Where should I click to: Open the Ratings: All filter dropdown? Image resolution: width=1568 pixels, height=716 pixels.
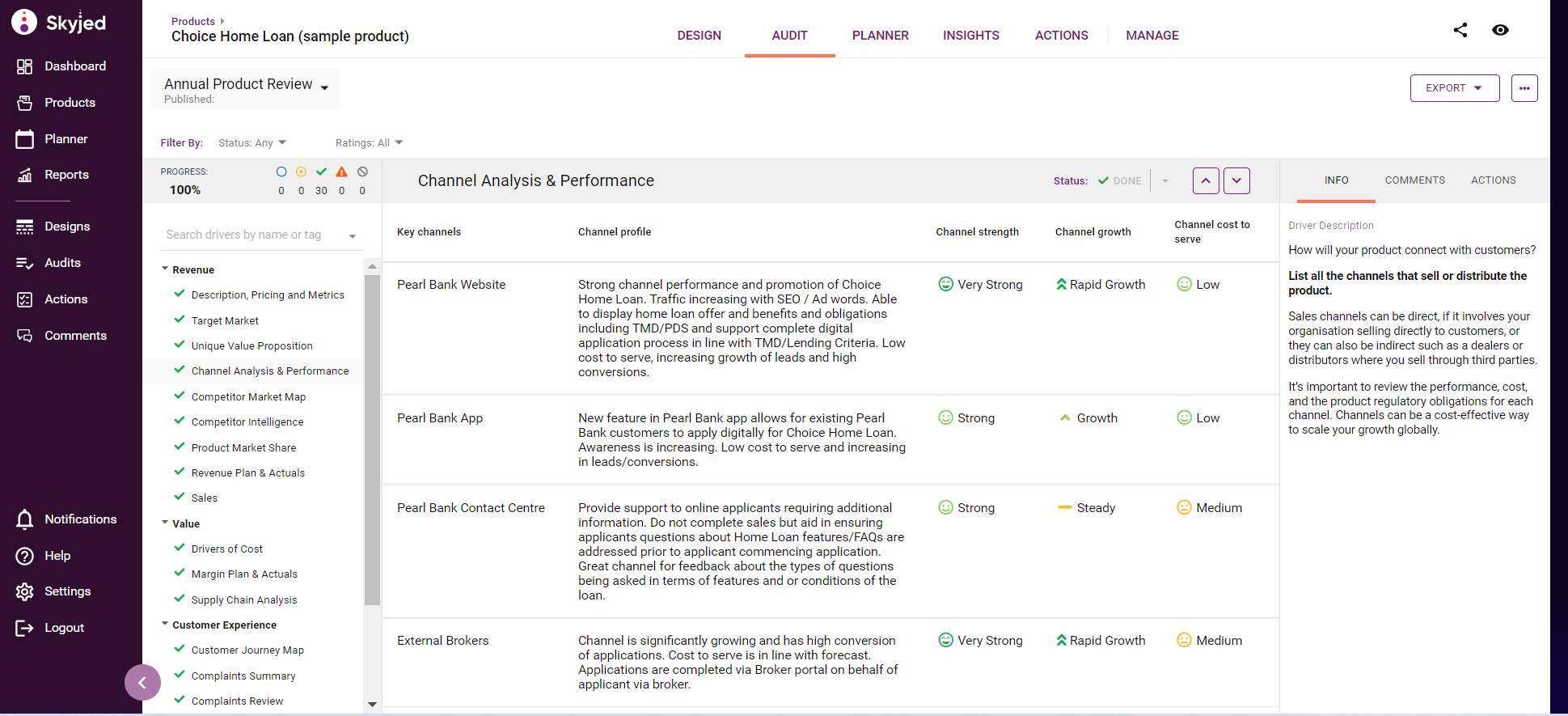coord(369,143)
